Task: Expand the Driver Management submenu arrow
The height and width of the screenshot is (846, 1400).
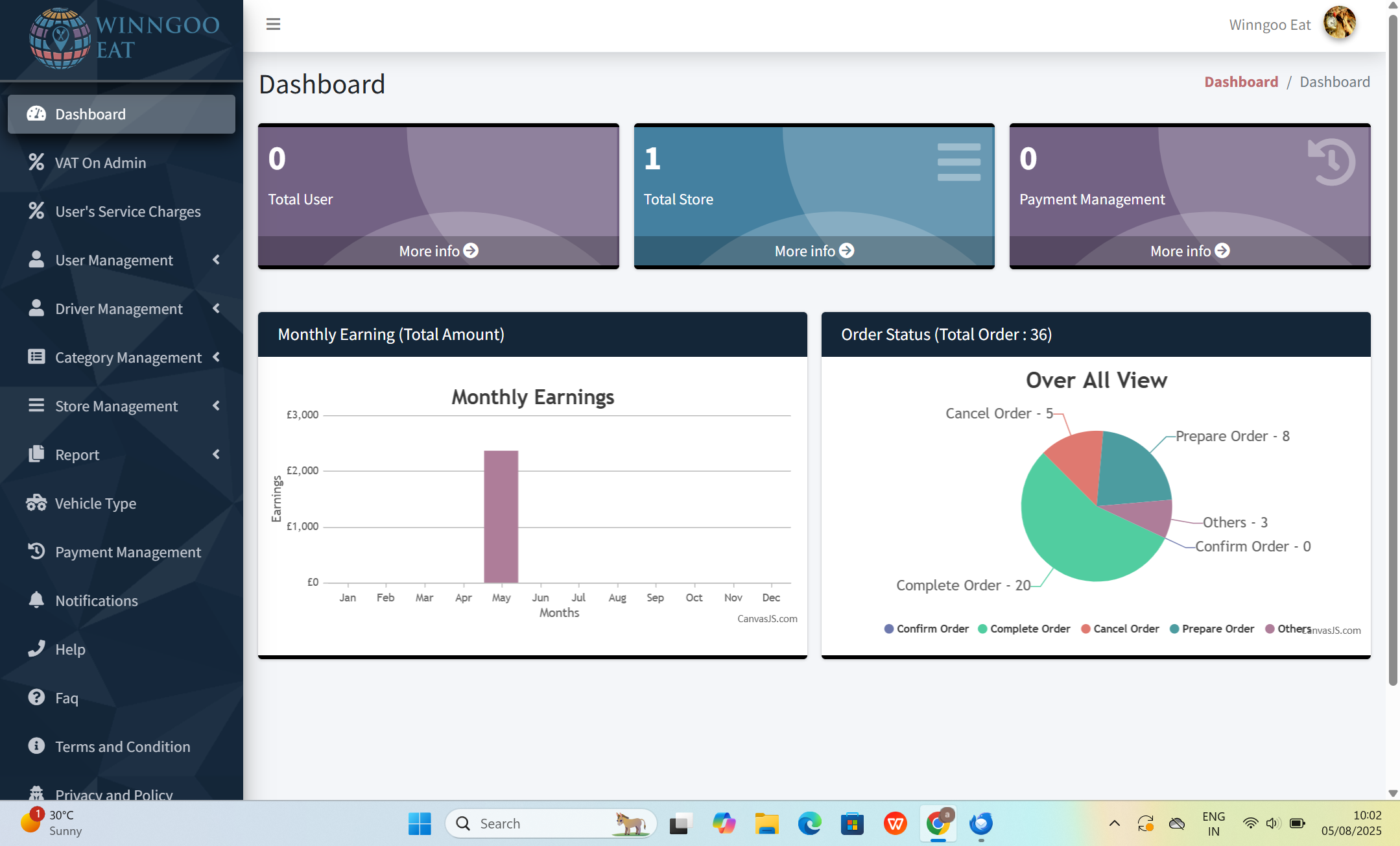Action: [x=216, y=308]
